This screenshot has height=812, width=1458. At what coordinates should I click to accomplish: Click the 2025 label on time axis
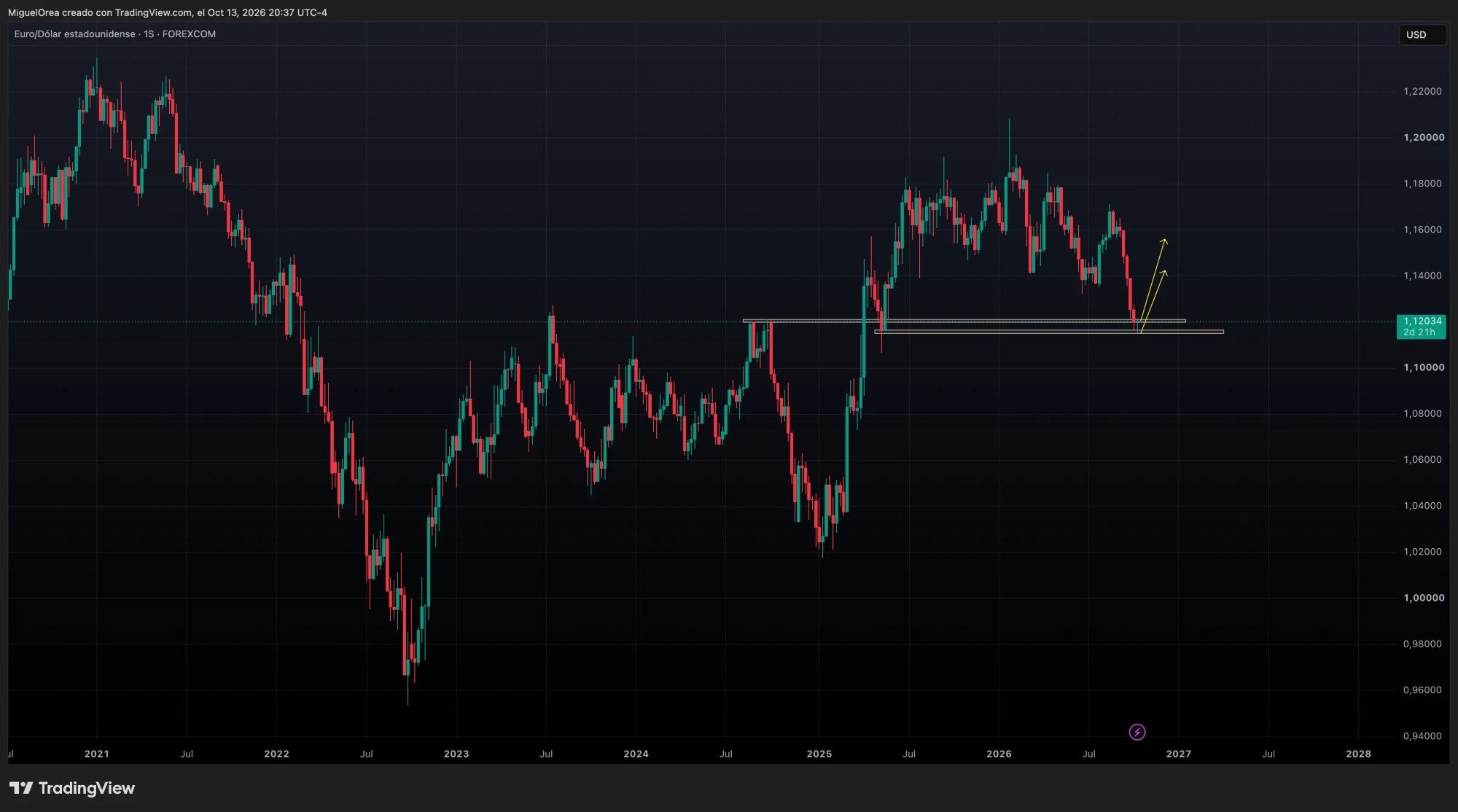pos(819,754)
